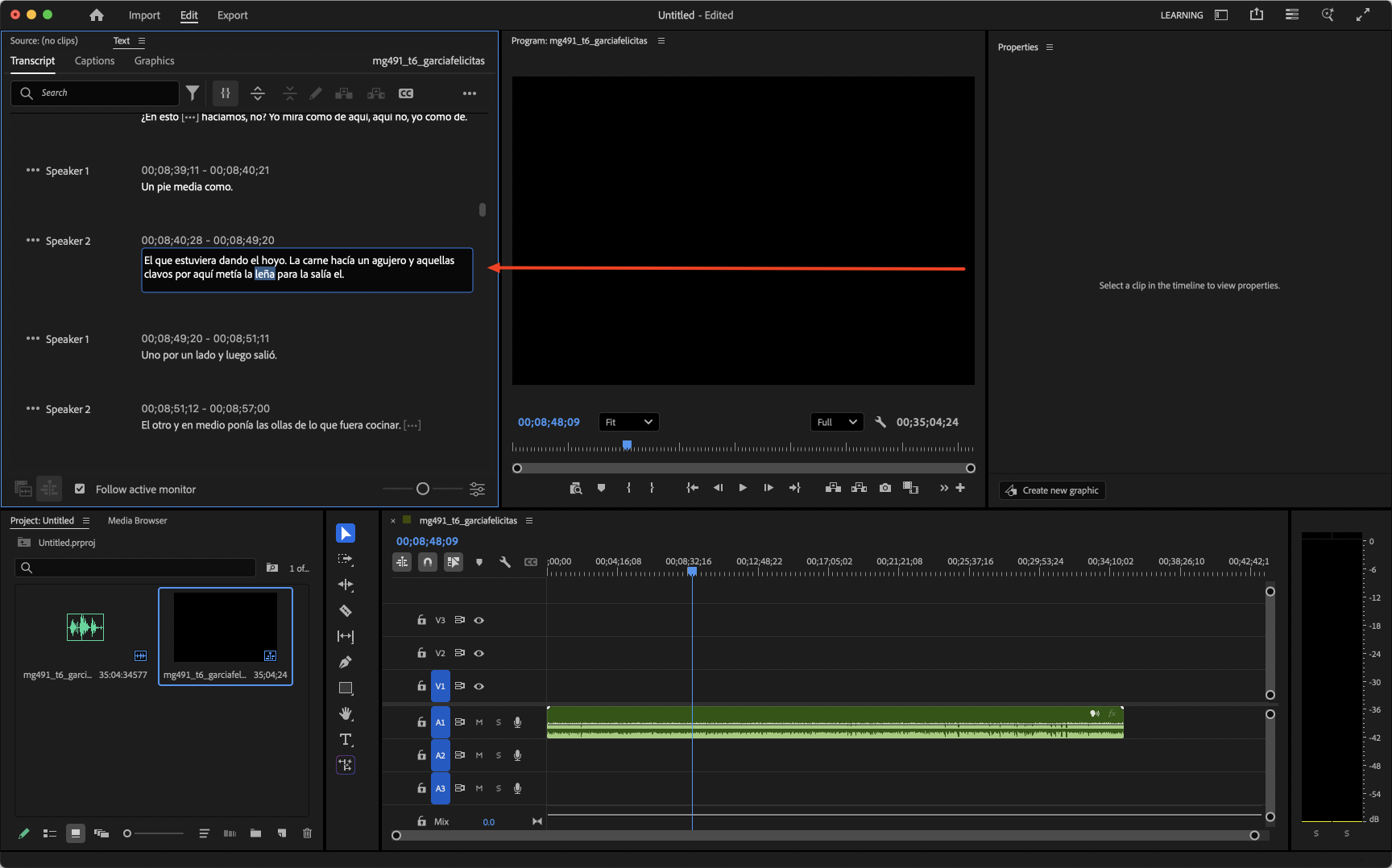Screen dimensions: 1392x868
Task: Toggle V3 track output eye
Action: [479, 620]
